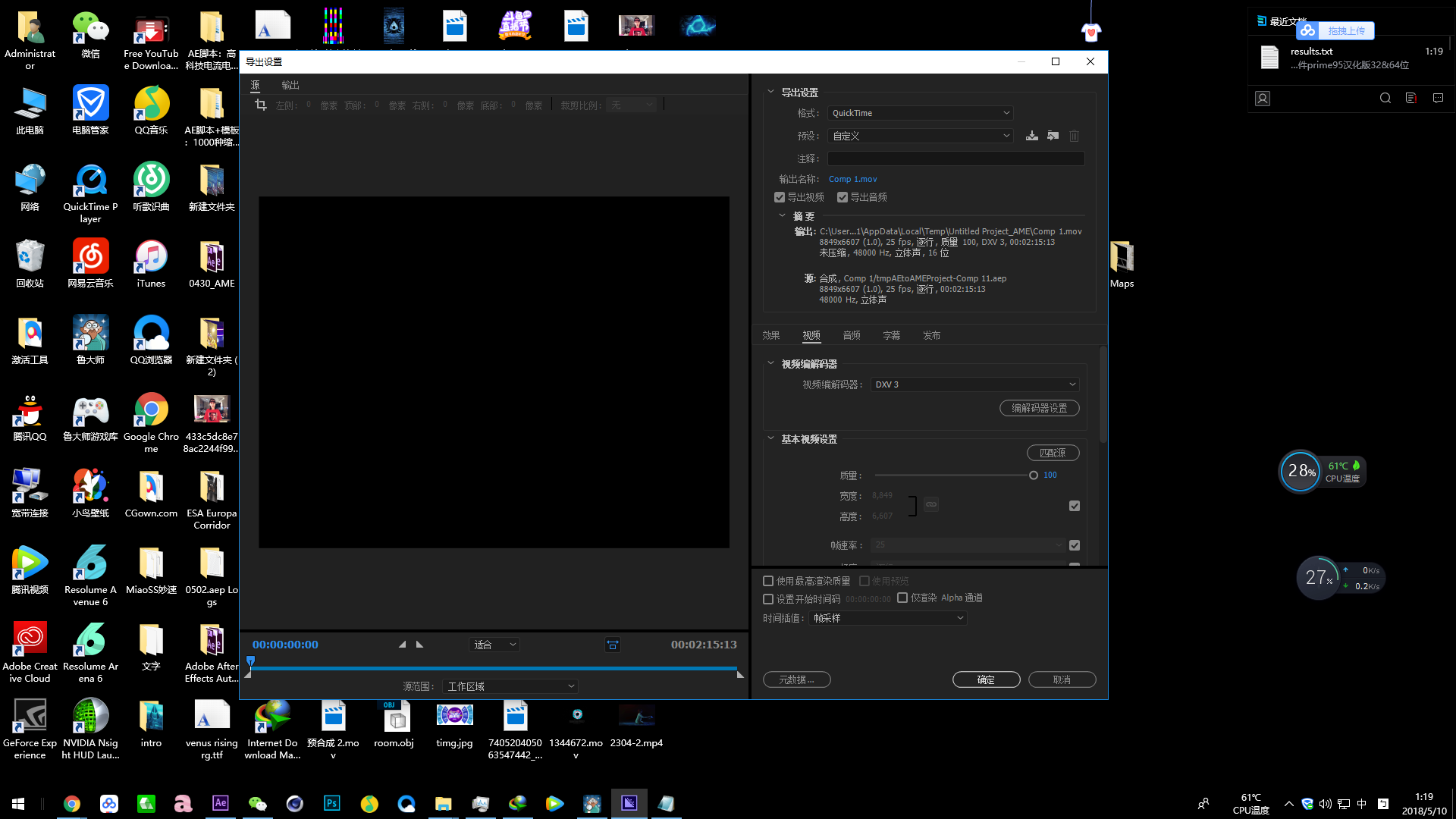
Task: Click the delete preset trash icon
Action: 1074,136
